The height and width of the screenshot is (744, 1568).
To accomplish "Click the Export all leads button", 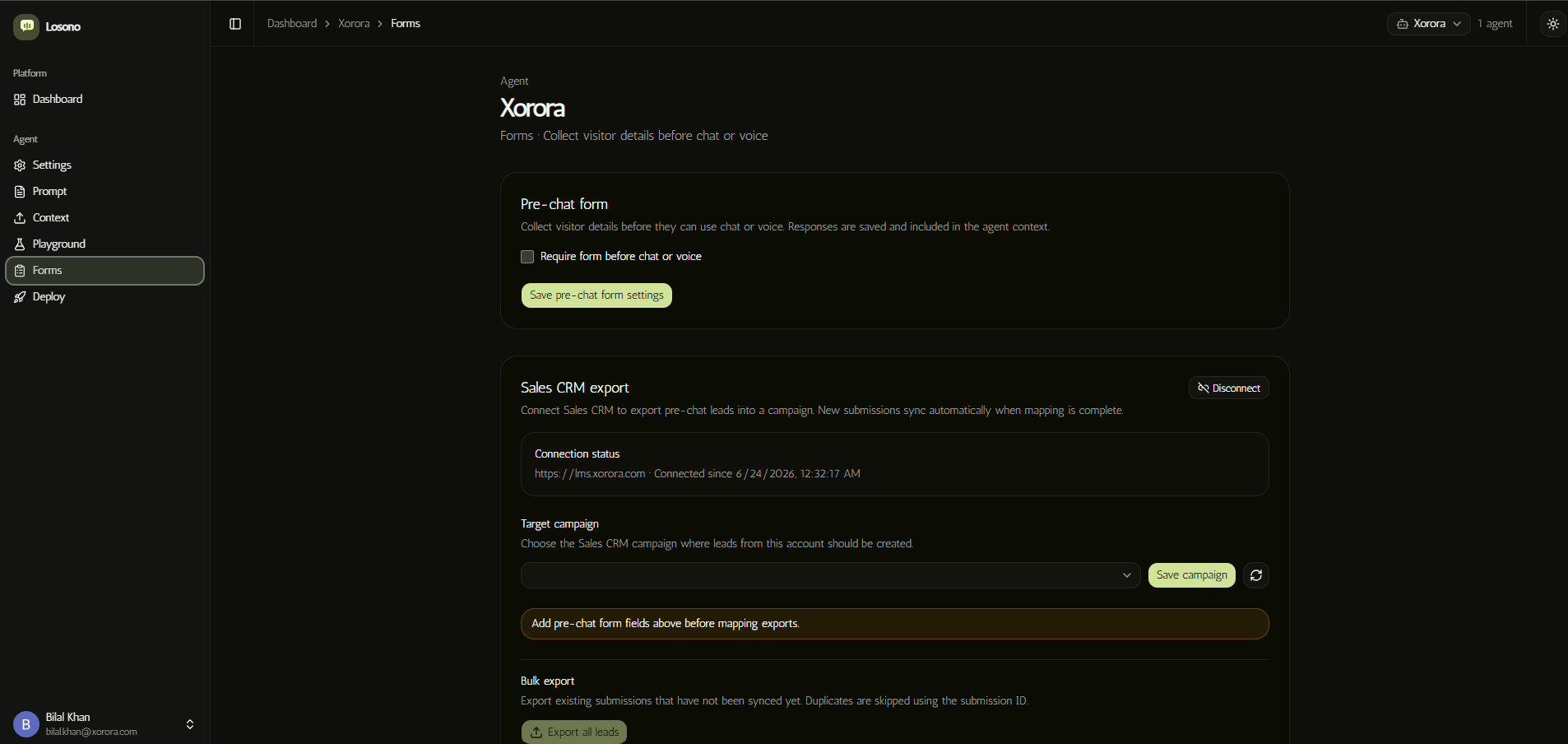I will [574, 732].
